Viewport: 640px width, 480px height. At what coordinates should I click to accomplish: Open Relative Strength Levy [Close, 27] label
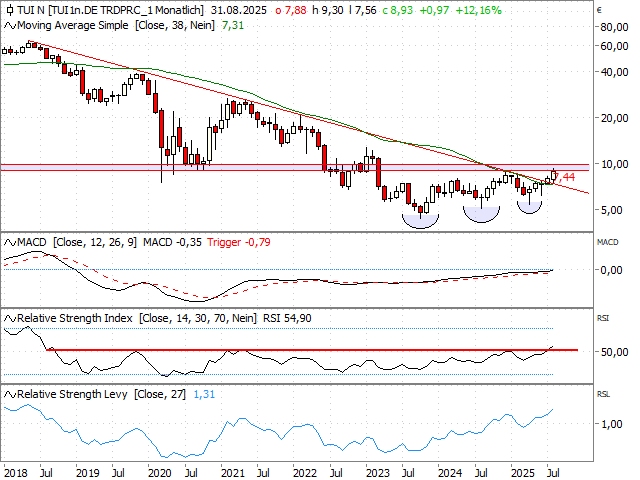coord(102,394)
